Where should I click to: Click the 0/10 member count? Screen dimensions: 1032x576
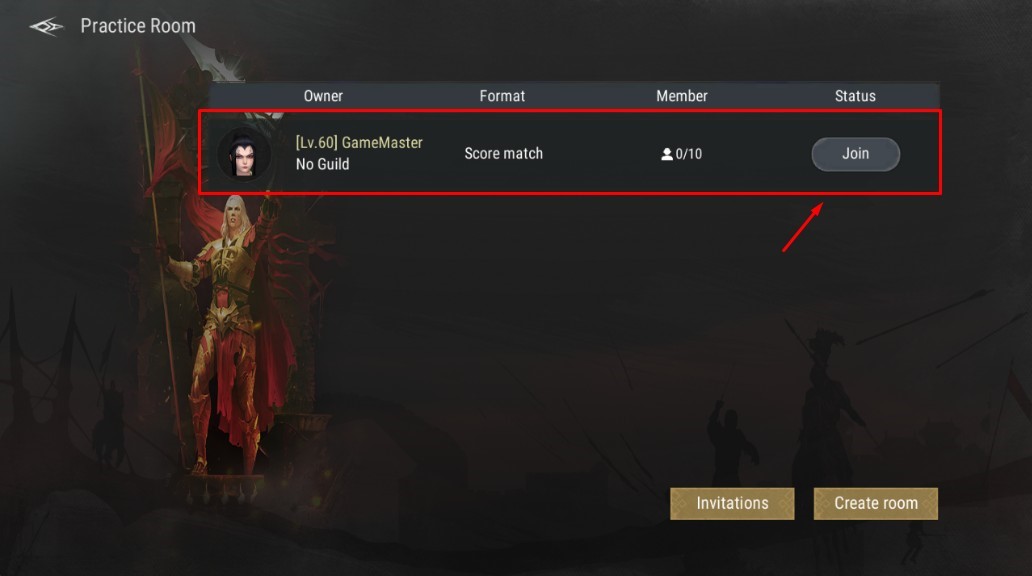click(x=688, y=154)
